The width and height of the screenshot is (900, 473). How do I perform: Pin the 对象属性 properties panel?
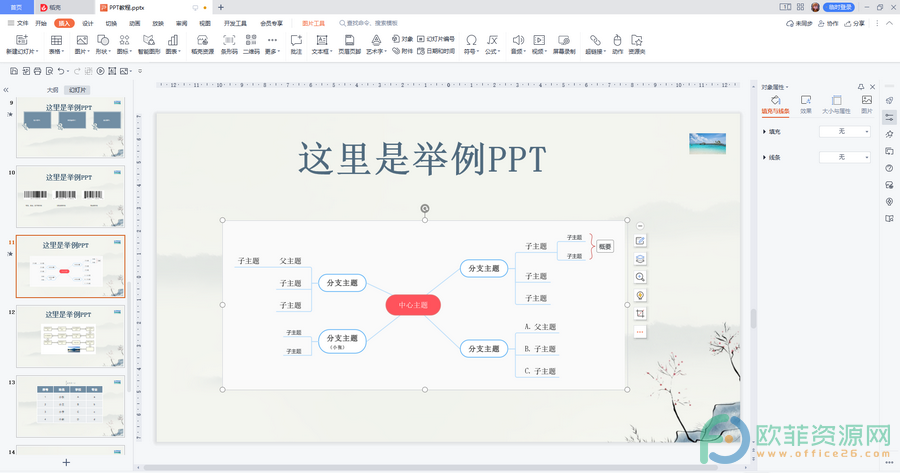pos(860,87)
